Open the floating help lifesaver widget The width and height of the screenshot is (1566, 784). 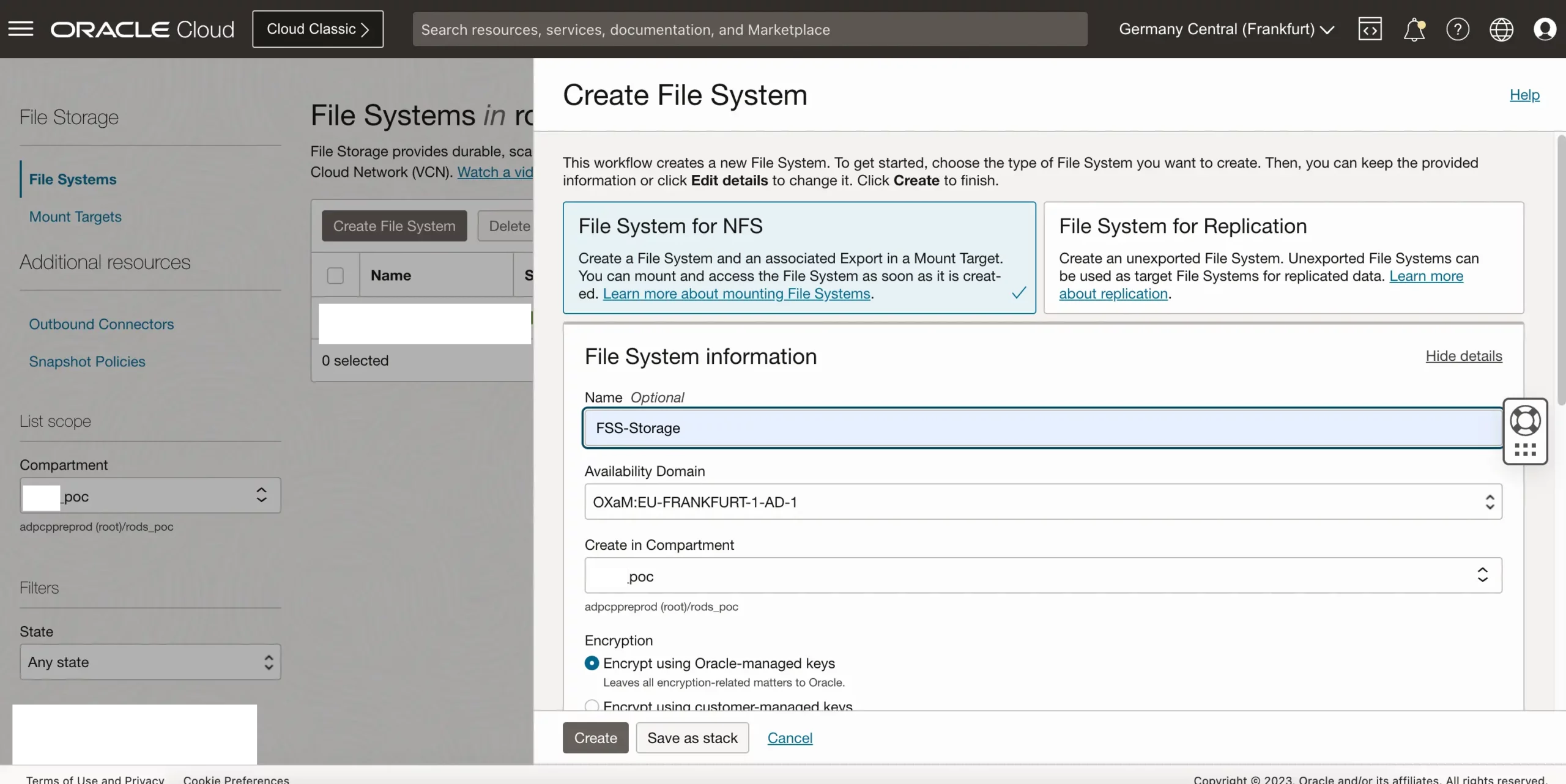coord(1525,420)
